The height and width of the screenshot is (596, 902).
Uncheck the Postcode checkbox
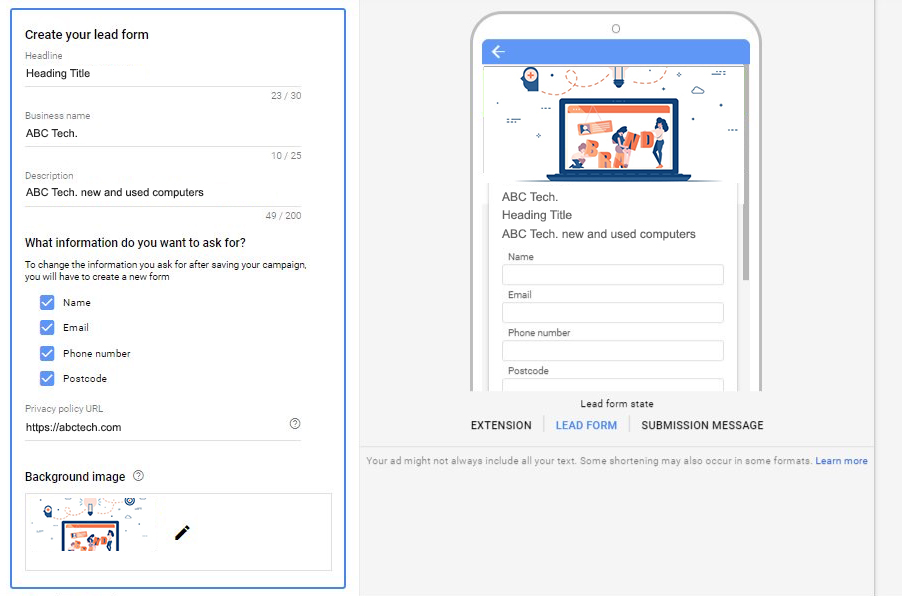click(47, 379)
